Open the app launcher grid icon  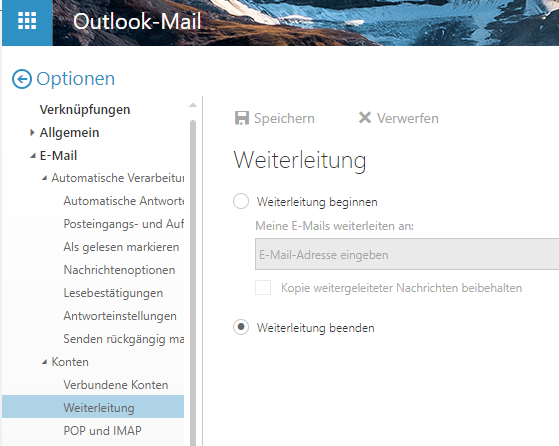(27, 21)
